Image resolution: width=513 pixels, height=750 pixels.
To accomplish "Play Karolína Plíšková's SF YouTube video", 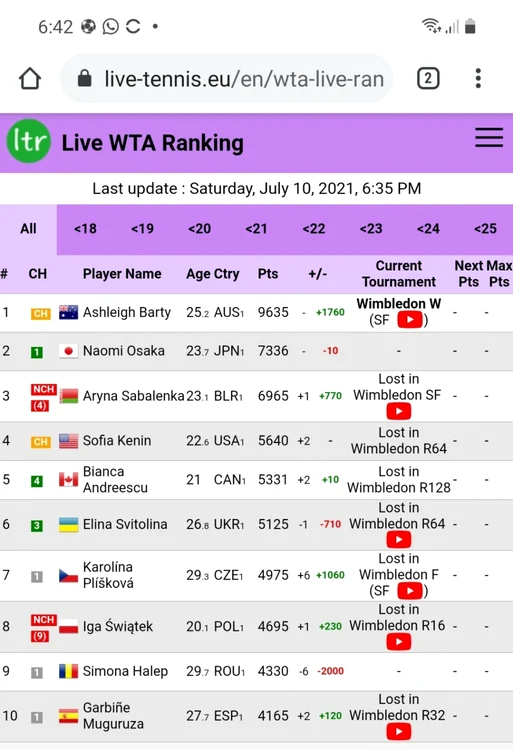I will 410,591.
